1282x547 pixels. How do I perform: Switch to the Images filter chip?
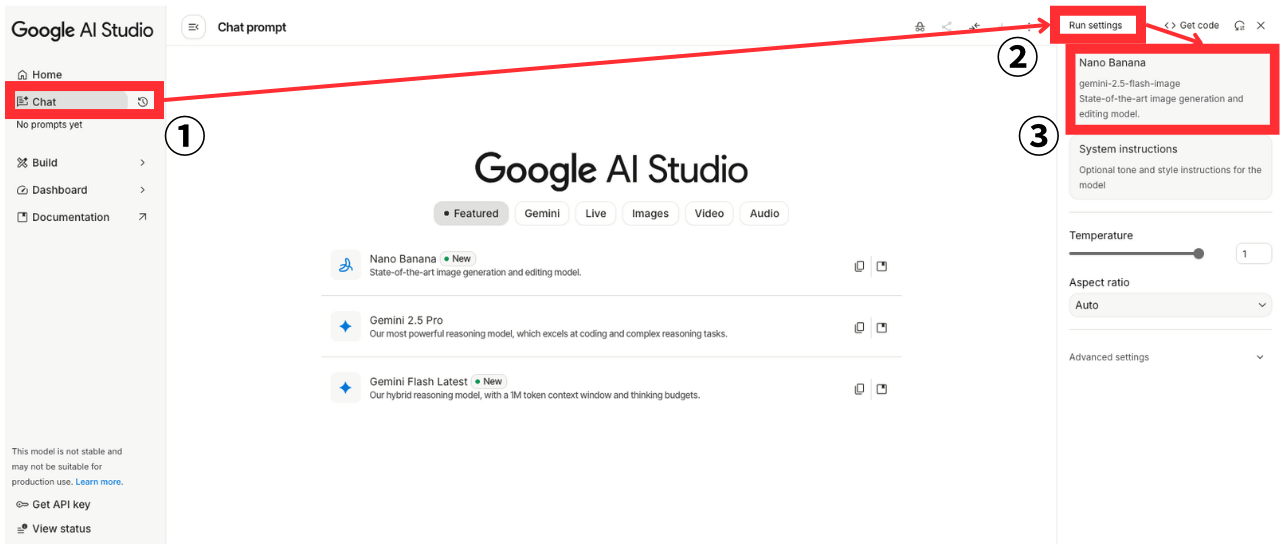point(650,213)
